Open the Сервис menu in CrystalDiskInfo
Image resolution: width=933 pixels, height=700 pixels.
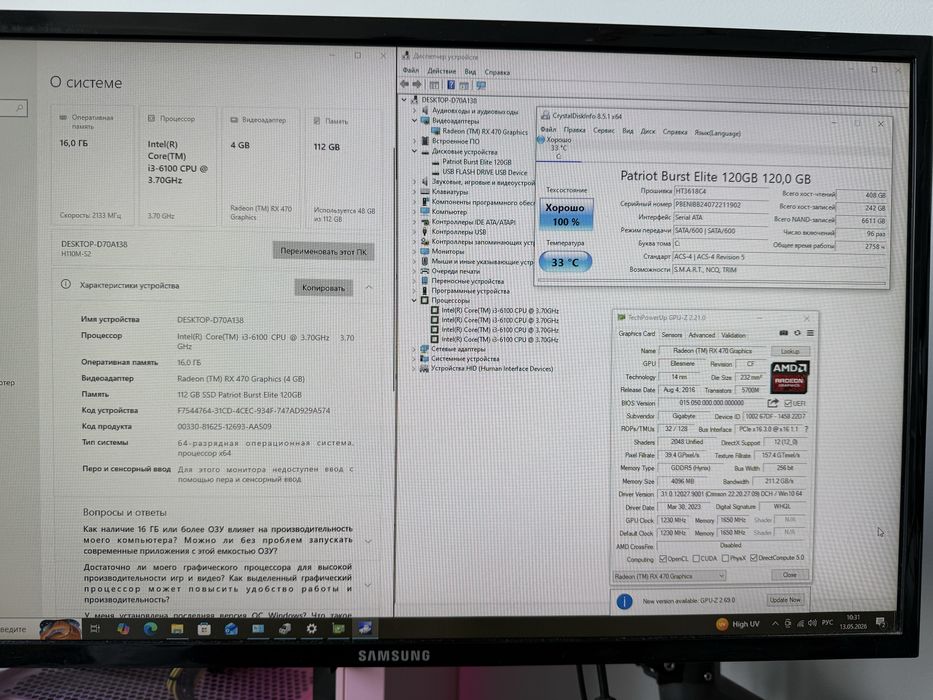[603, 130]
